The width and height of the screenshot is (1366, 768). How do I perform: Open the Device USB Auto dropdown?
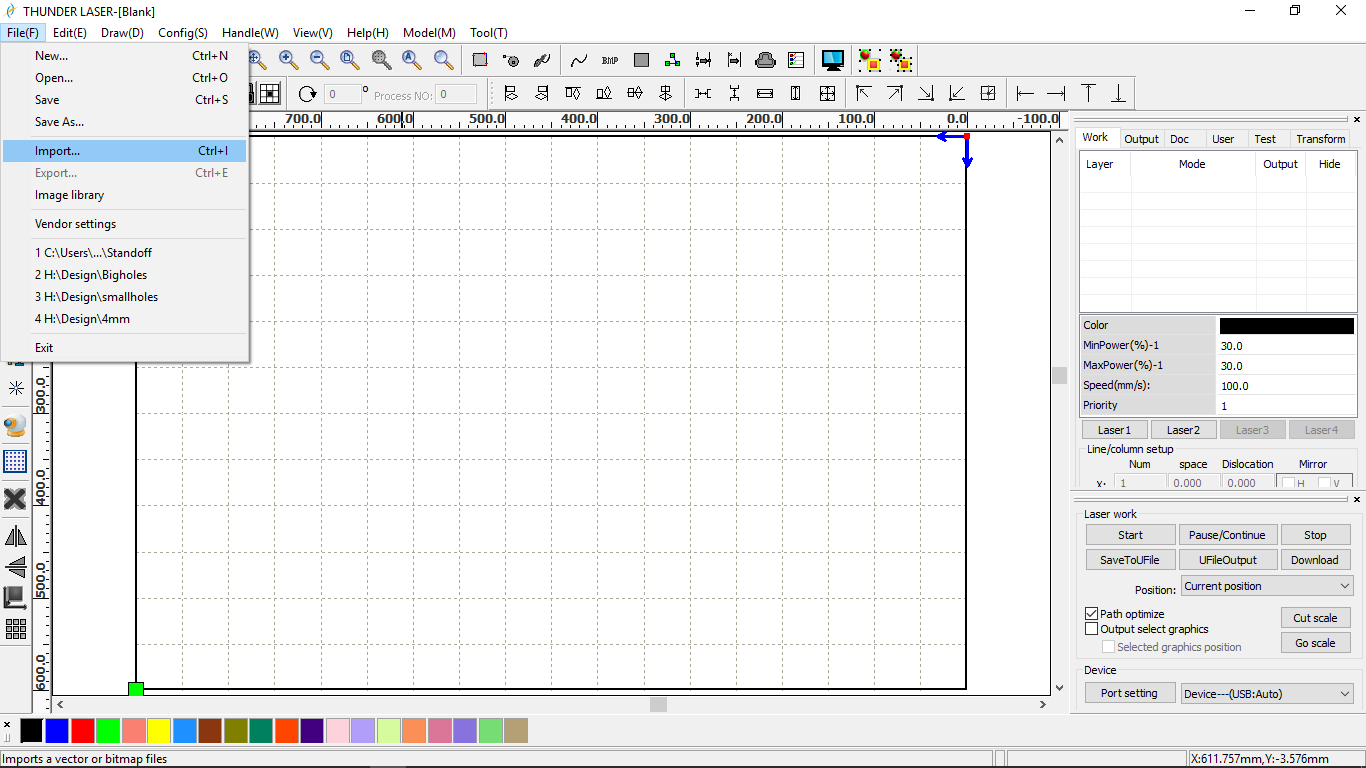click(x=1267, y=693)
